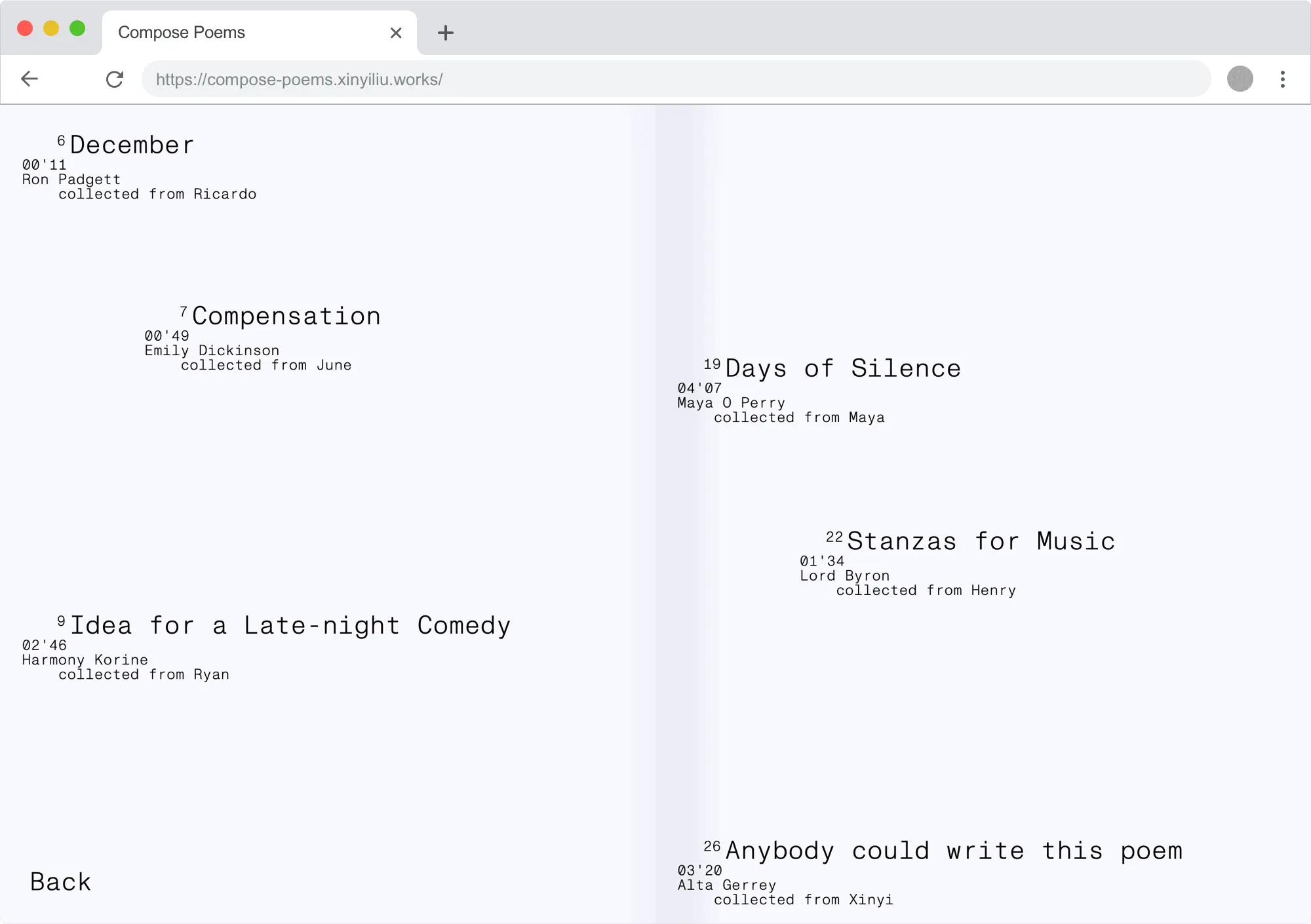Open the three-dot browser menu
Viewport: 1311px width, 924px height.
click(1283, 79)
